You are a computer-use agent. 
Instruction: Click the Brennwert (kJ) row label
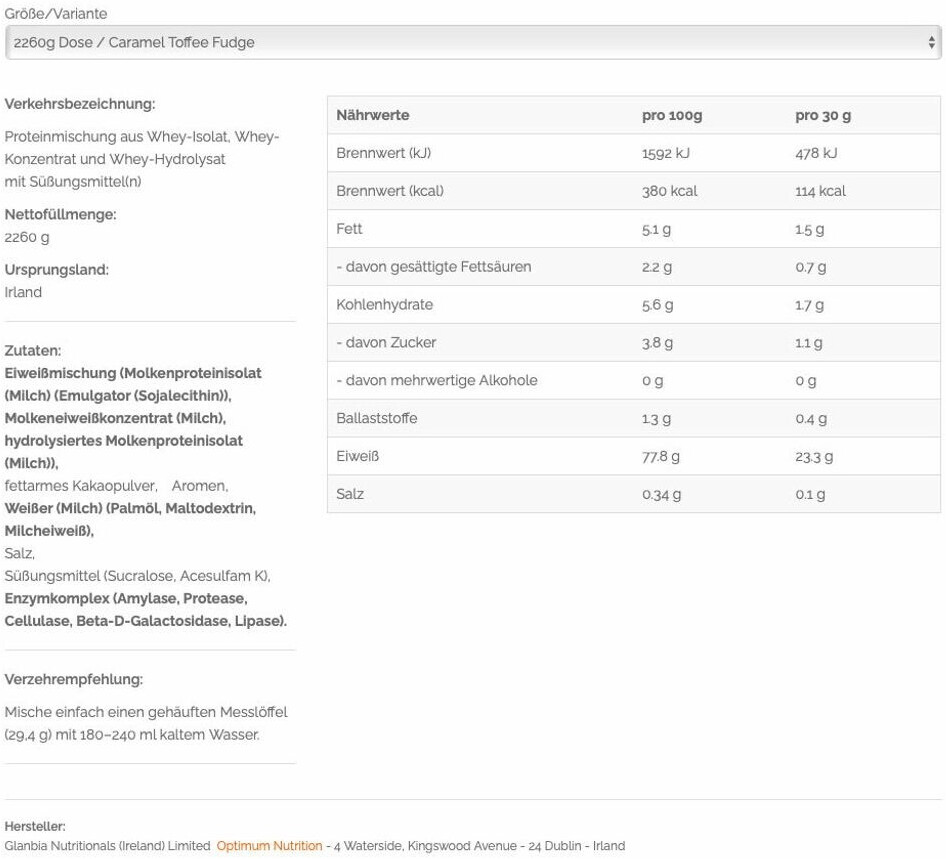tap(383, 153)
